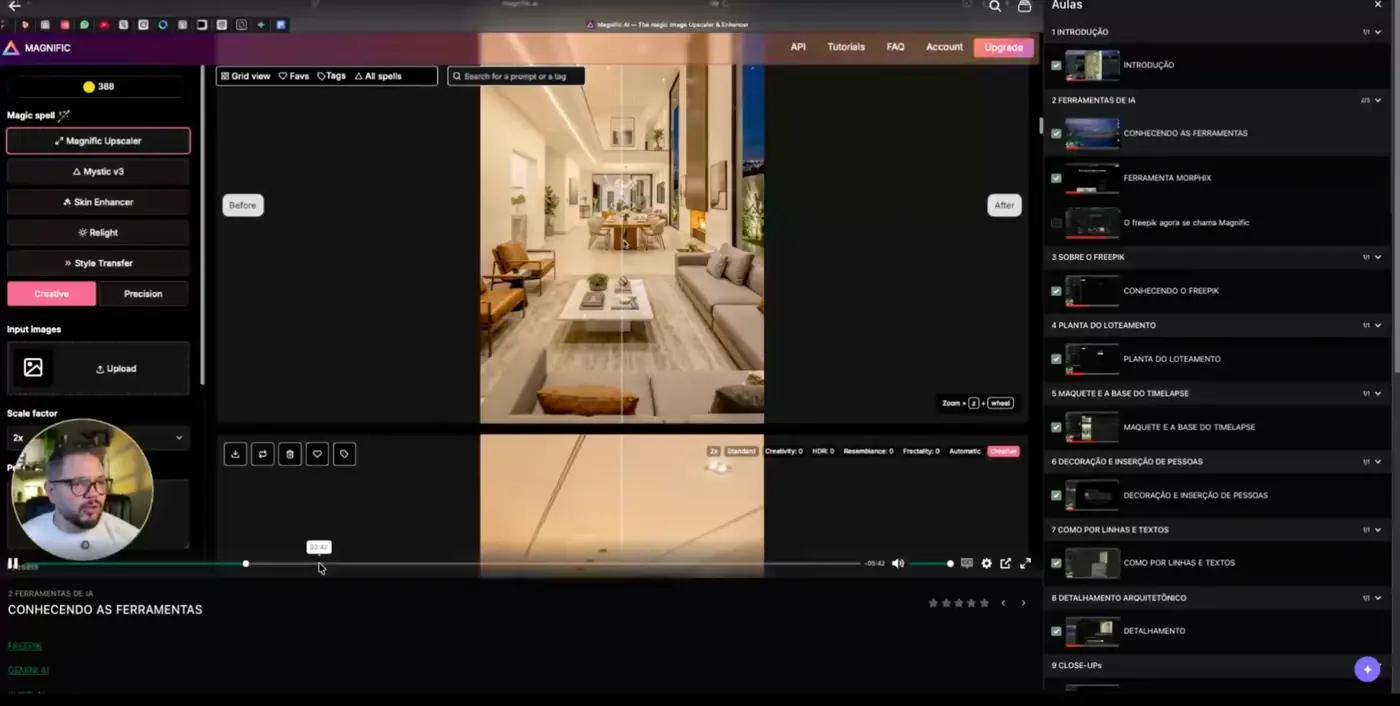Click the video progress bar handle
The height and width of the screenshot is (706, 1400).
(246, 564)
